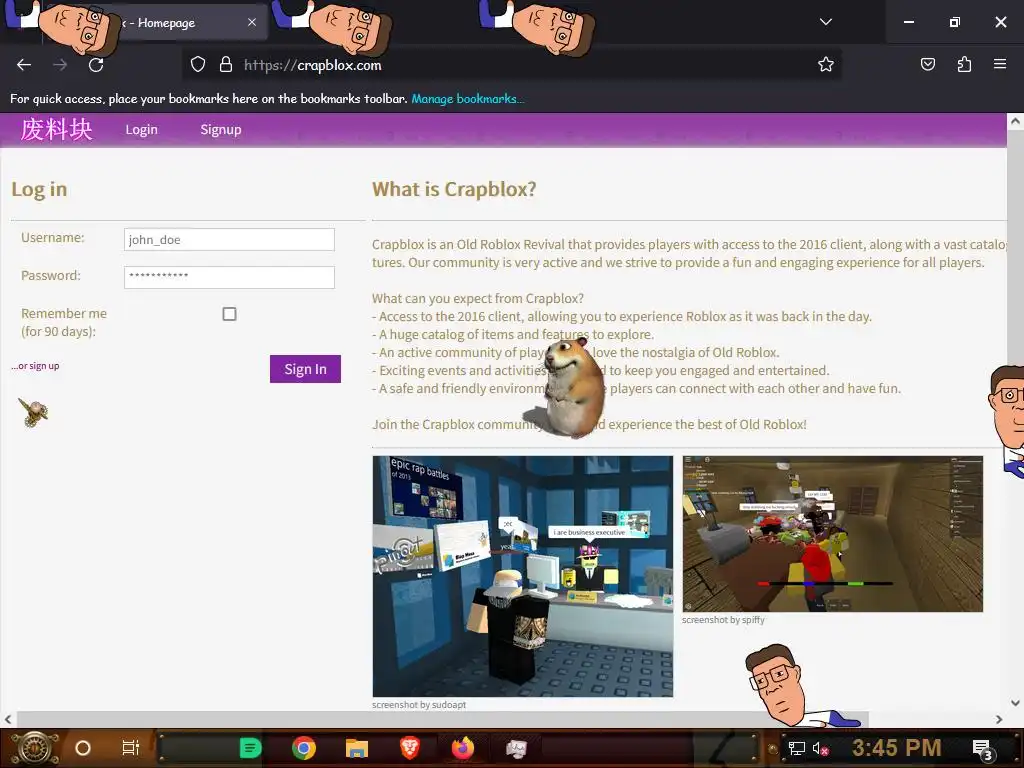Enable the Remember me checkbox
This screenshot has height=768, width=1024.
[229, 314]
